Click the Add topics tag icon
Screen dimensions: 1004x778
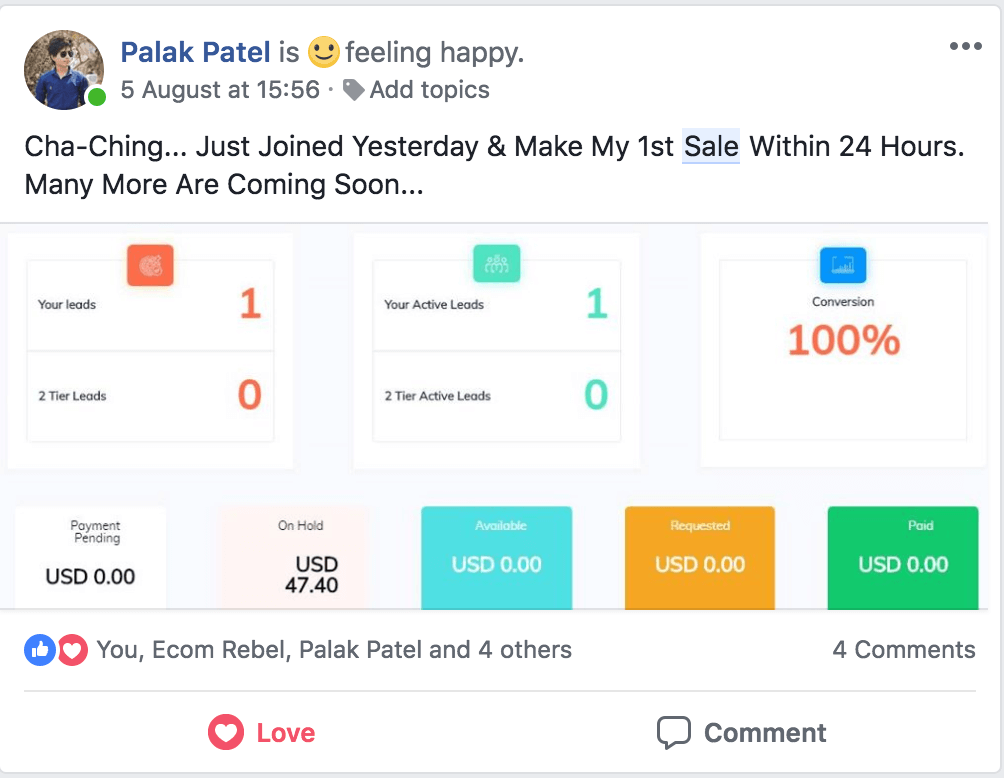coord(353,90)
